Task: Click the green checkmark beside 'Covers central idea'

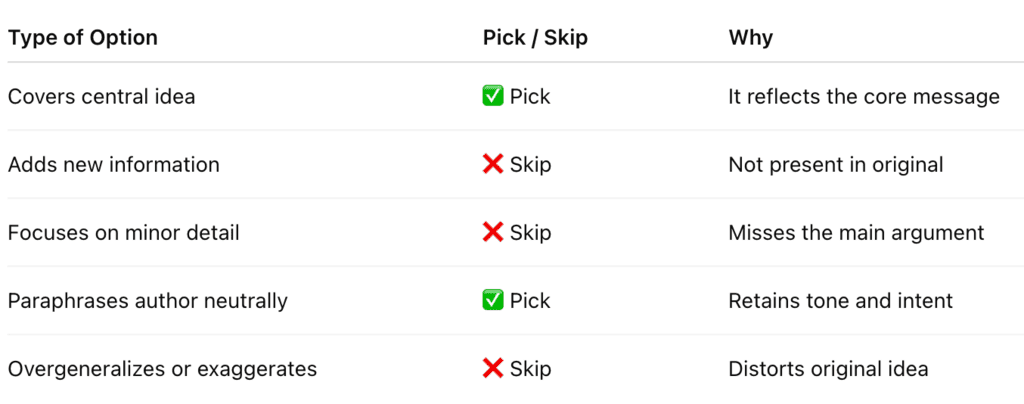Action: [x=493, y=97]
